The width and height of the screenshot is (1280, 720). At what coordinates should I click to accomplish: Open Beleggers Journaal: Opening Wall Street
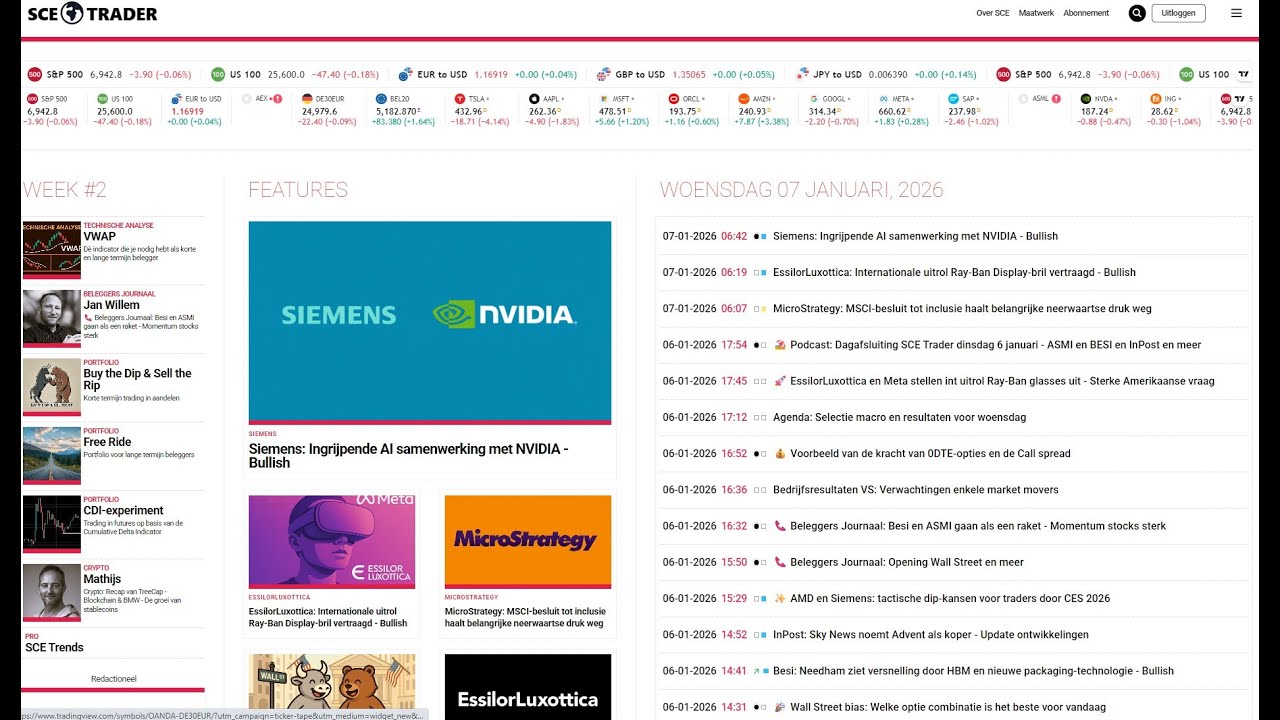click(x=954, y=562)
